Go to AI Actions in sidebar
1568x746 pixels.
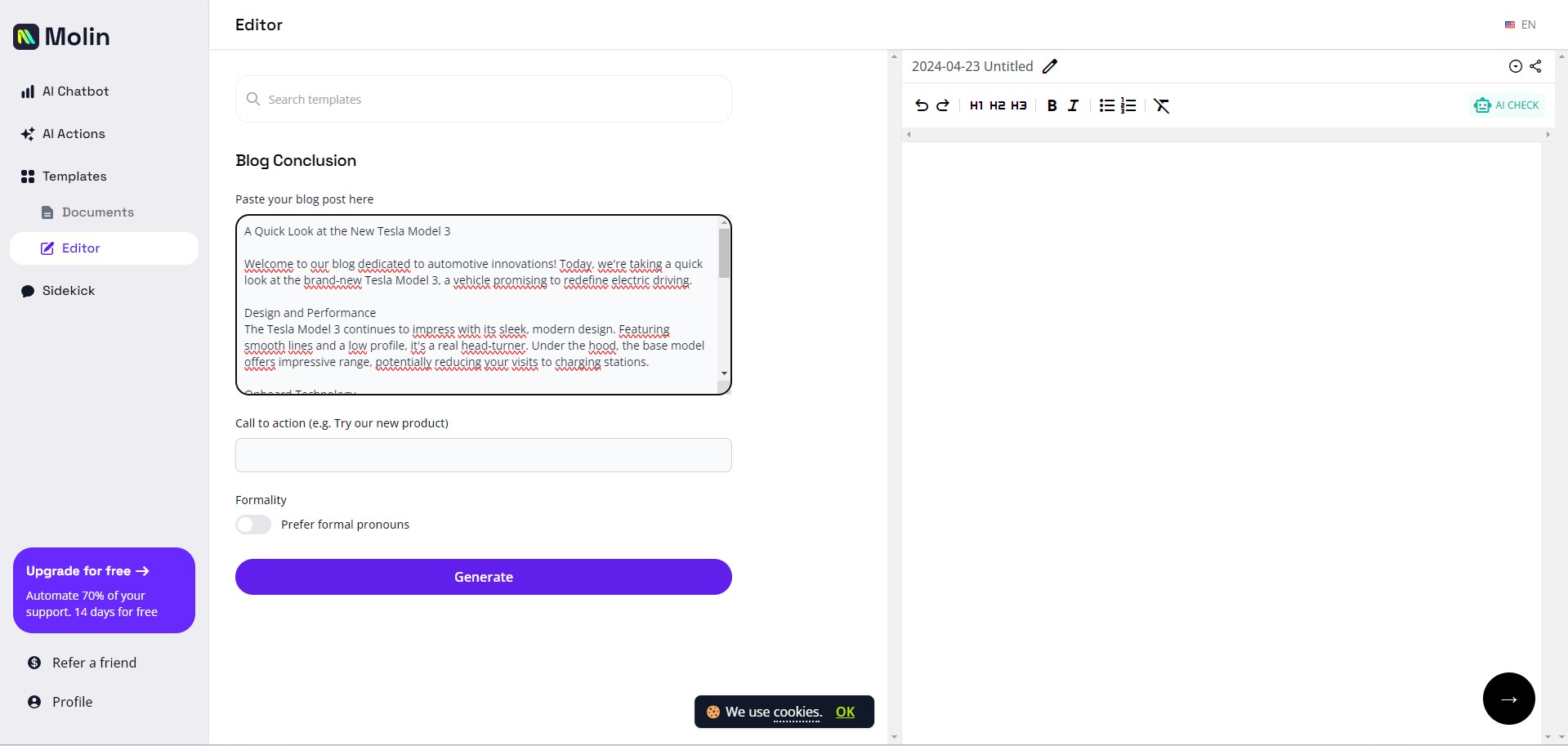pos(104,134)
